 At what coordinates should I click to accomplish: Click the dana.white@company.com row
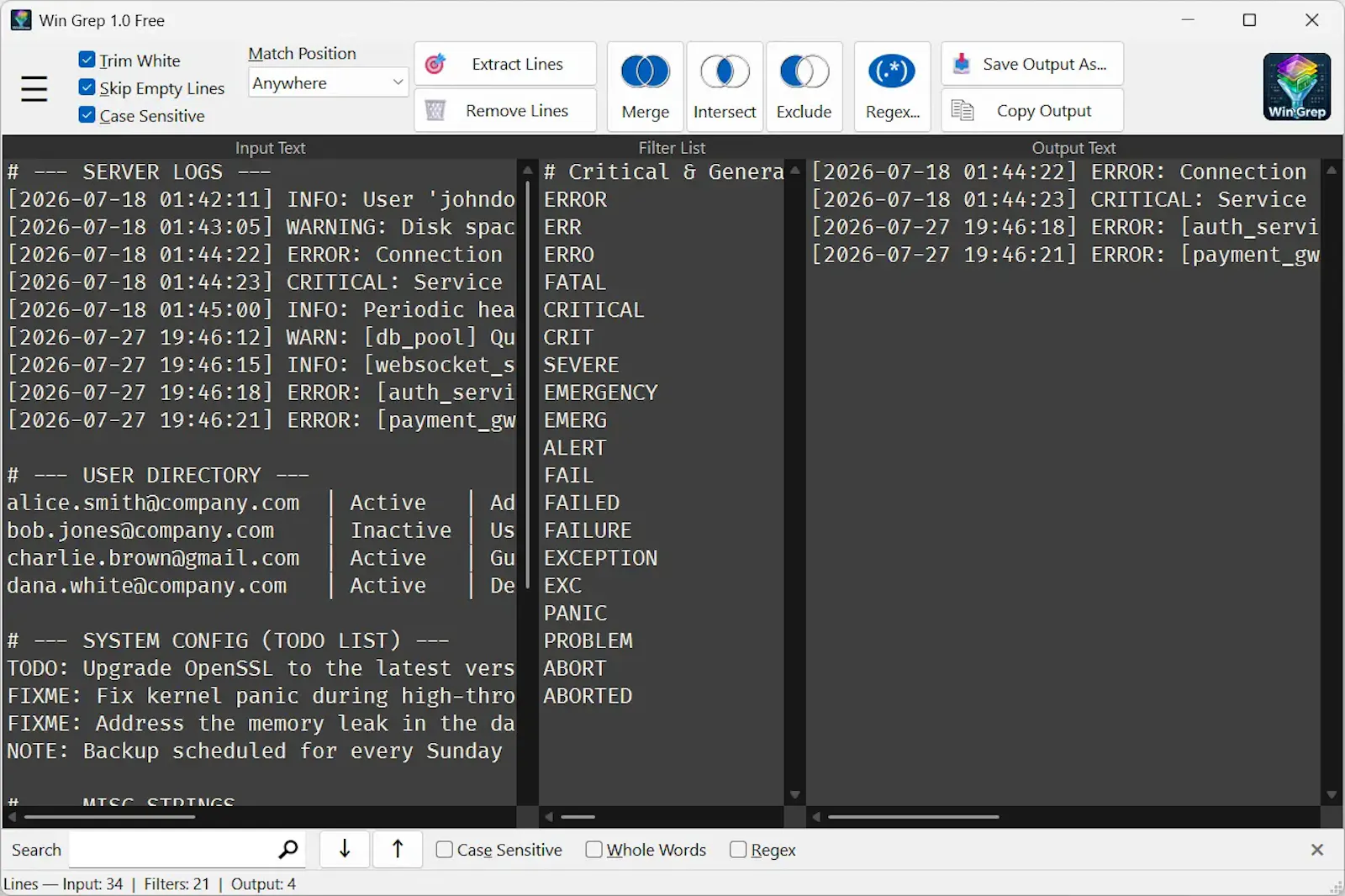click(x=261, y=586)
